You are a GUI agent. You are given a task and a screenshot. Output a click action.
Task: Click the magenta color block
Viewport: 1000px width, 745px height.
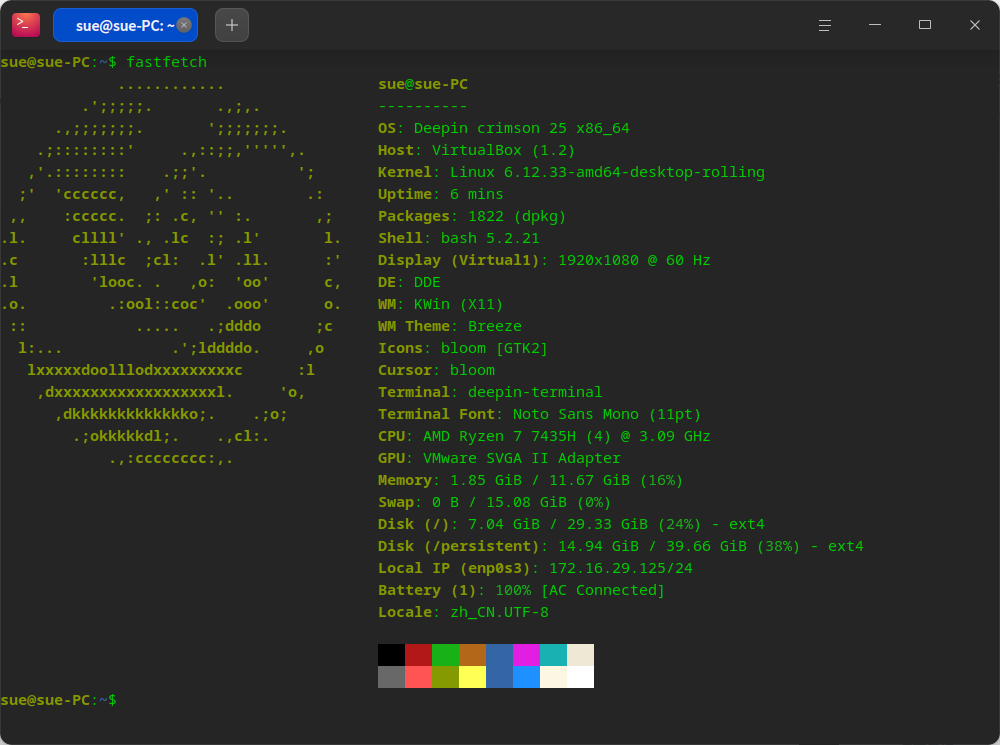tap(526, 654)
